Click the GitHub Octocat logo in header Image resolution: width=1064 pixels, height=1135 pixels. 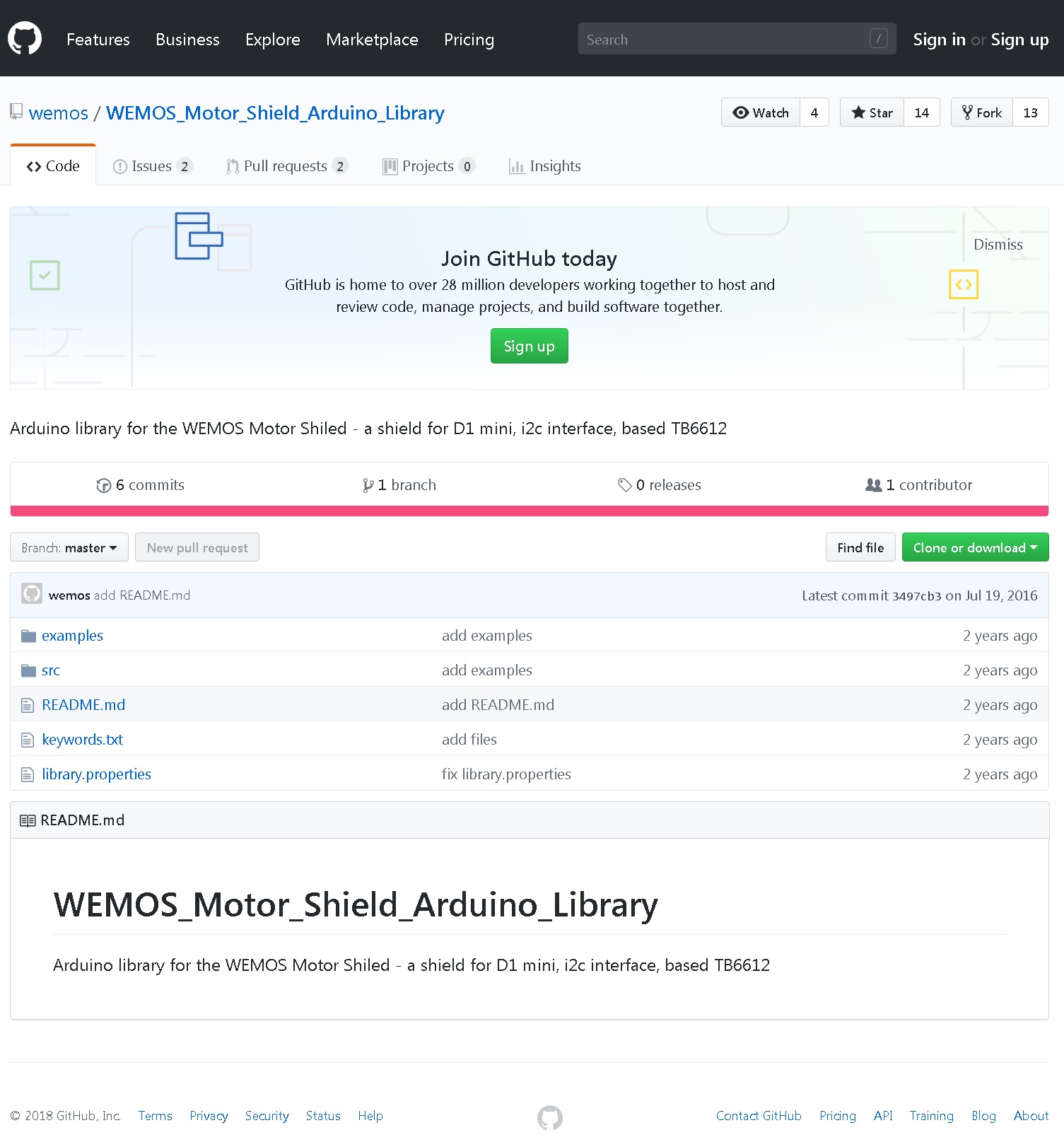[x=25, y=38]
